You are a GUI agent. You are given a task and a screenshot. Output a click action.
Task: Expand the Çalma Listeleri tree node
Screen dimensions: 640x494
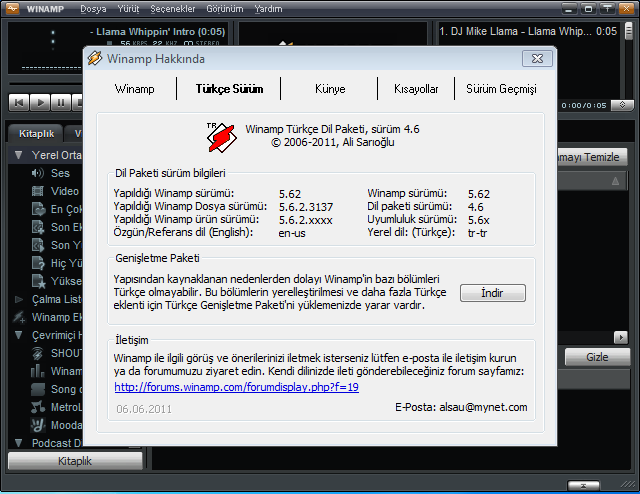[x=18, y=299]
